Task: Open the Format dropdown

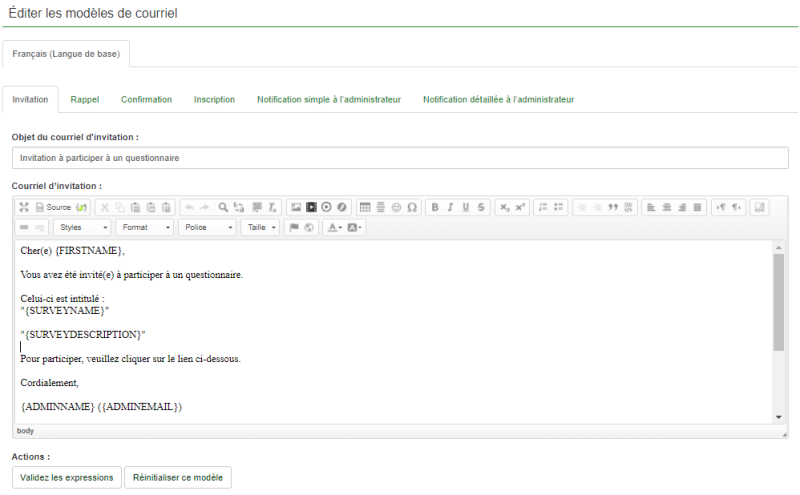Action: [145, 227]
